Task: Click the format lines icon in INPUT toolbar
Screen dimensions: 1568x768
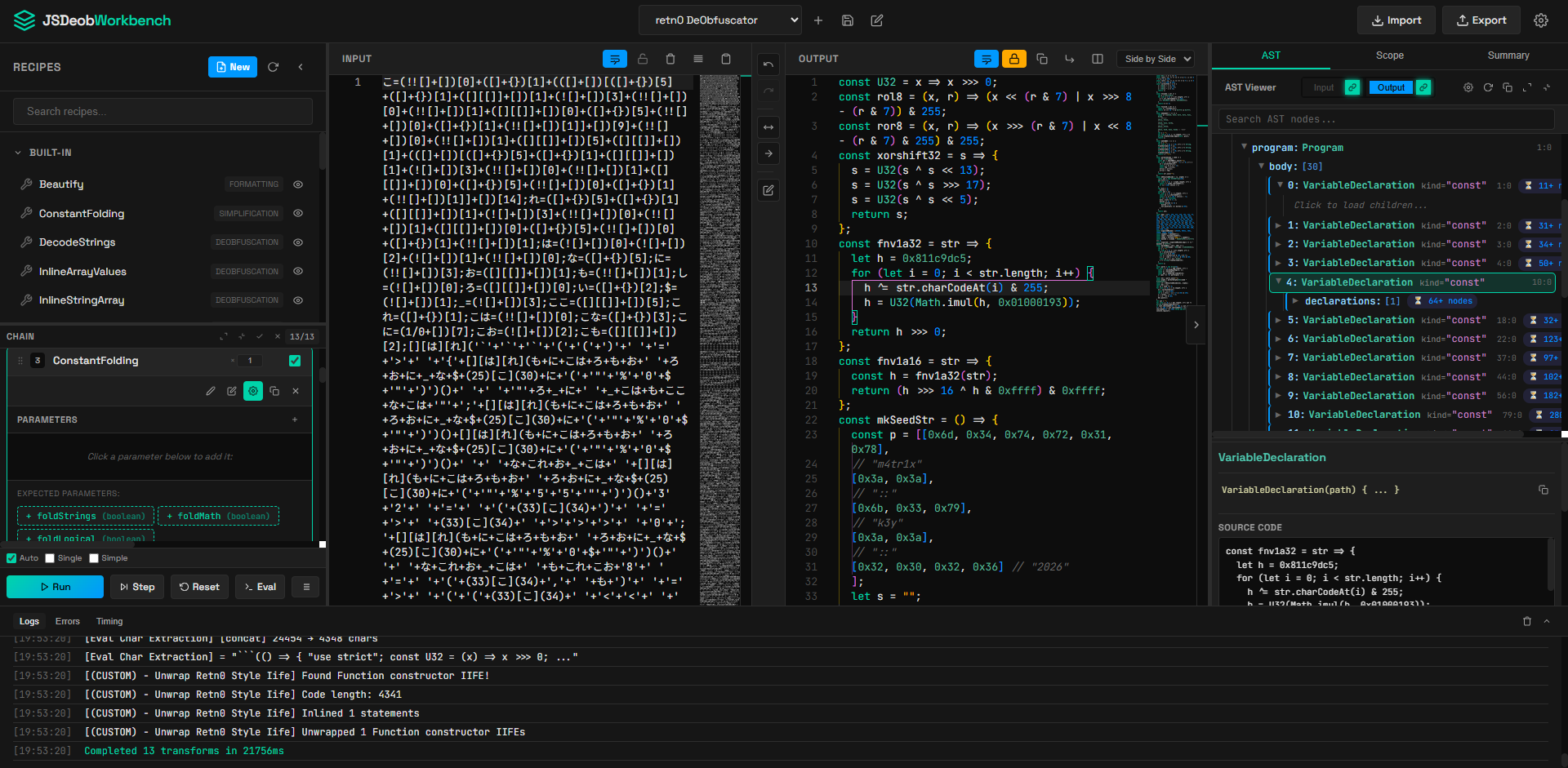Action: pyautogui.click(x=698, y=59)
